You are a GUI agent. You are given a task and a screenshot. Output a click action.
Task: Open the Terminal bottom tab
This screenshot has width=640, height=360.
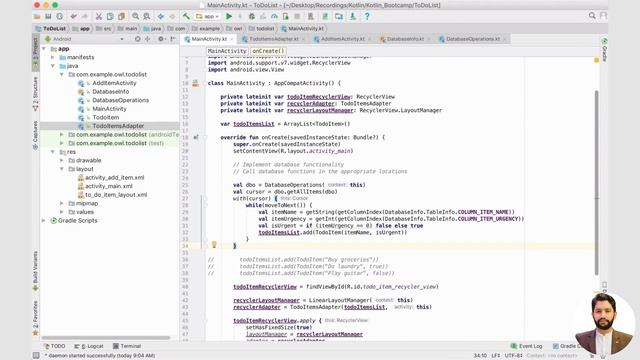pyautogui.click(x=127, y=346)
